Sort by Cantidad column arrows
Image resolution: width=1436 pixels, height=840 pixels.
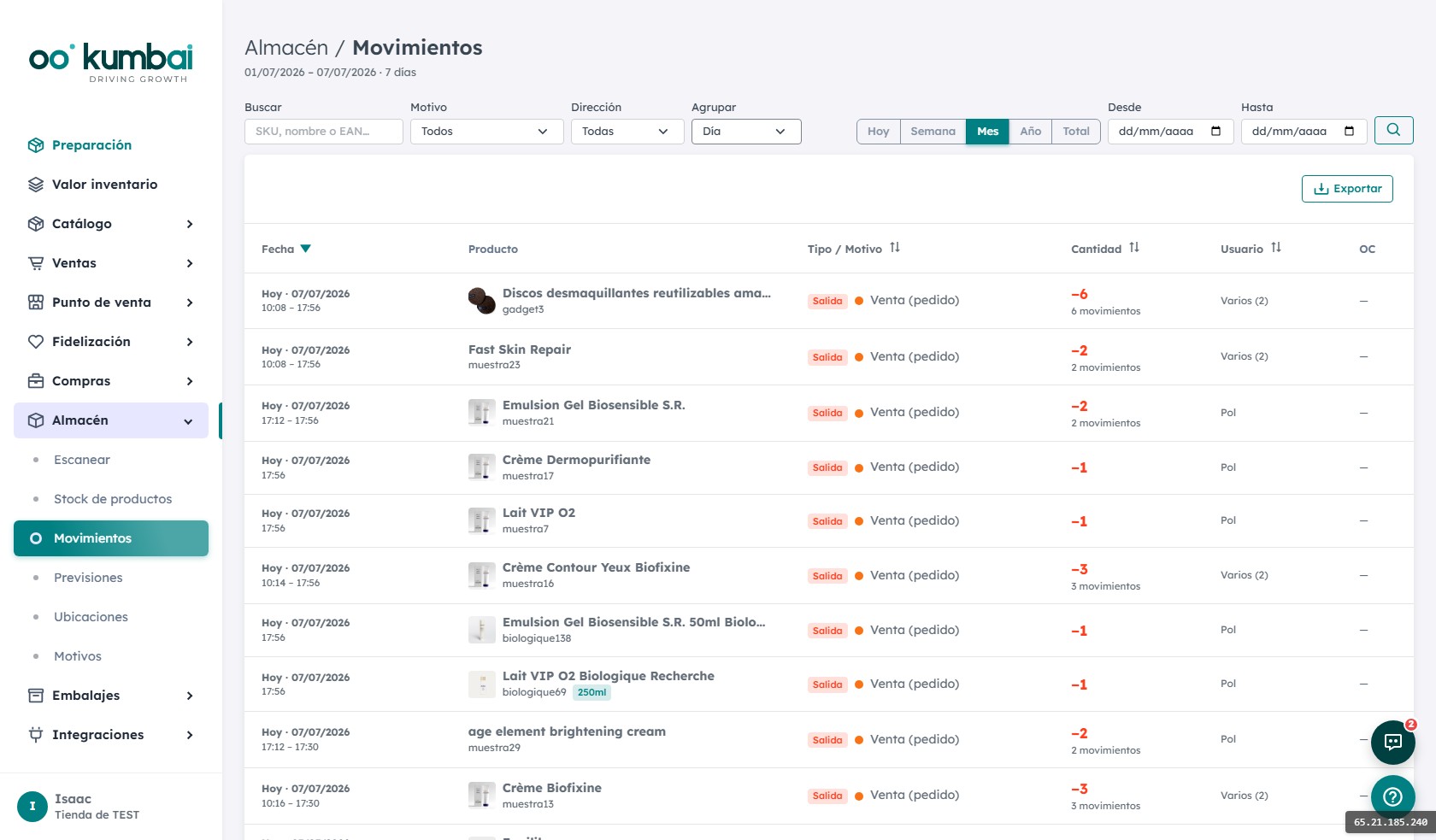click(1133, 248)
